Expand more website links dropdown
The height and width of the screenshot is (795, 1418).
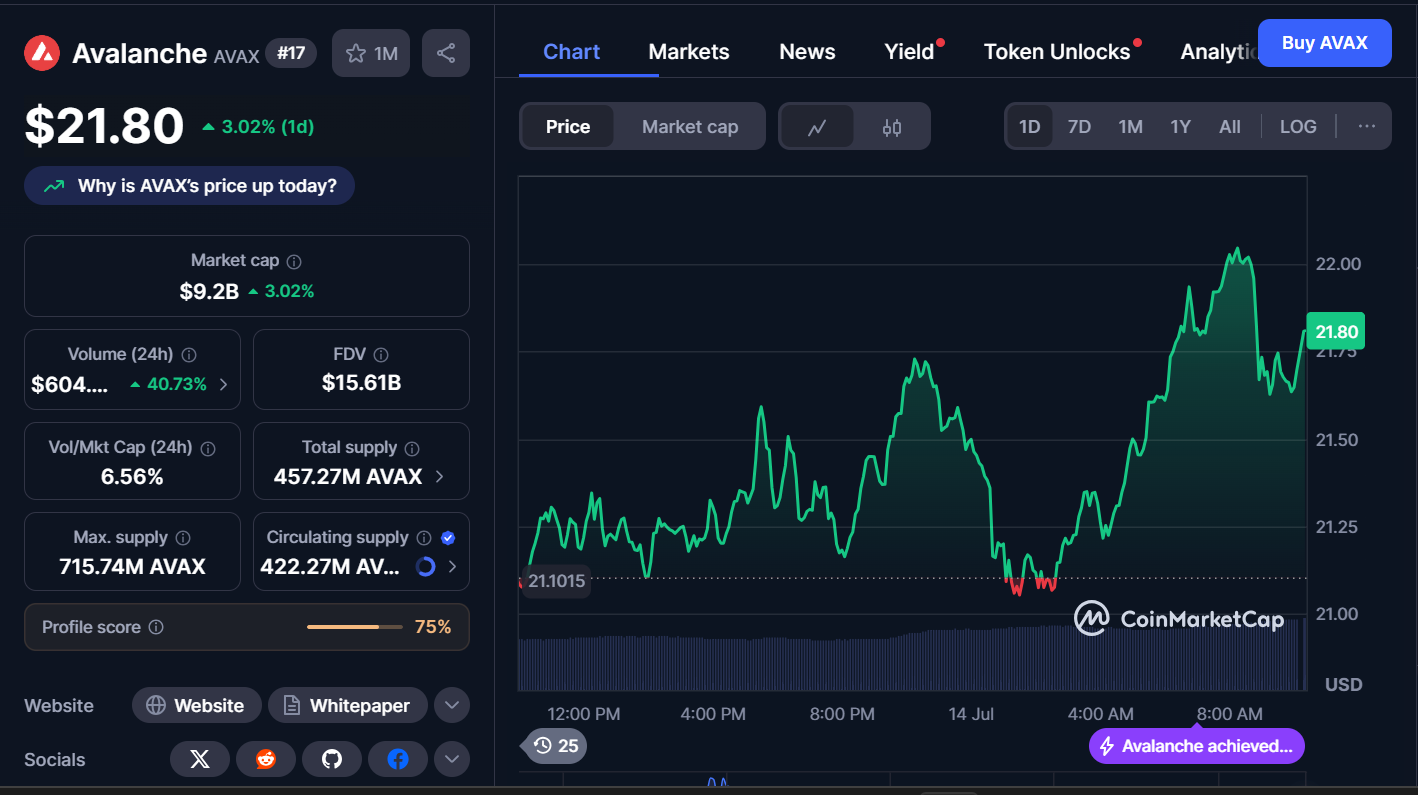[452, 705]
